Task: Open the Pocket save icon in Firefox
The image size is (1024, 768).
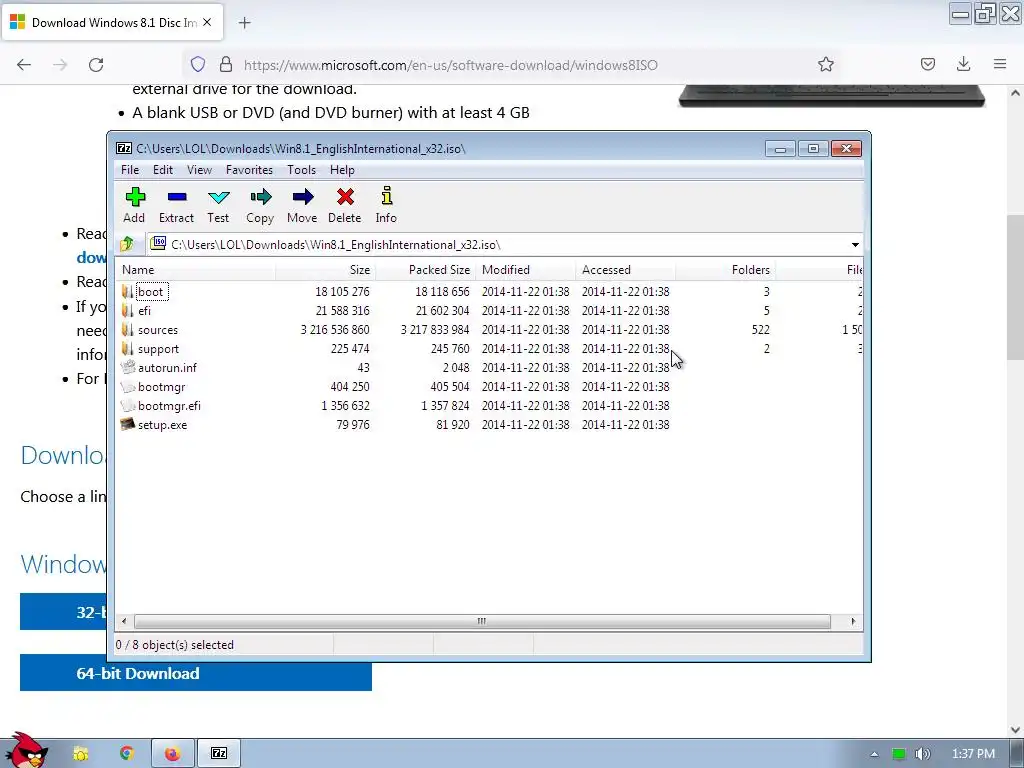Action: tap(927, 64)
